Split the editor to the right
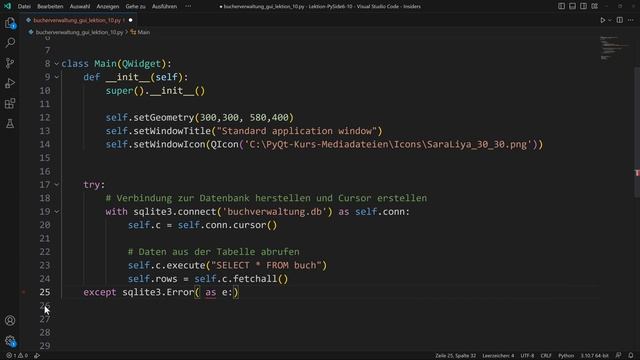 pyautogui.click(x=620, y=20)
